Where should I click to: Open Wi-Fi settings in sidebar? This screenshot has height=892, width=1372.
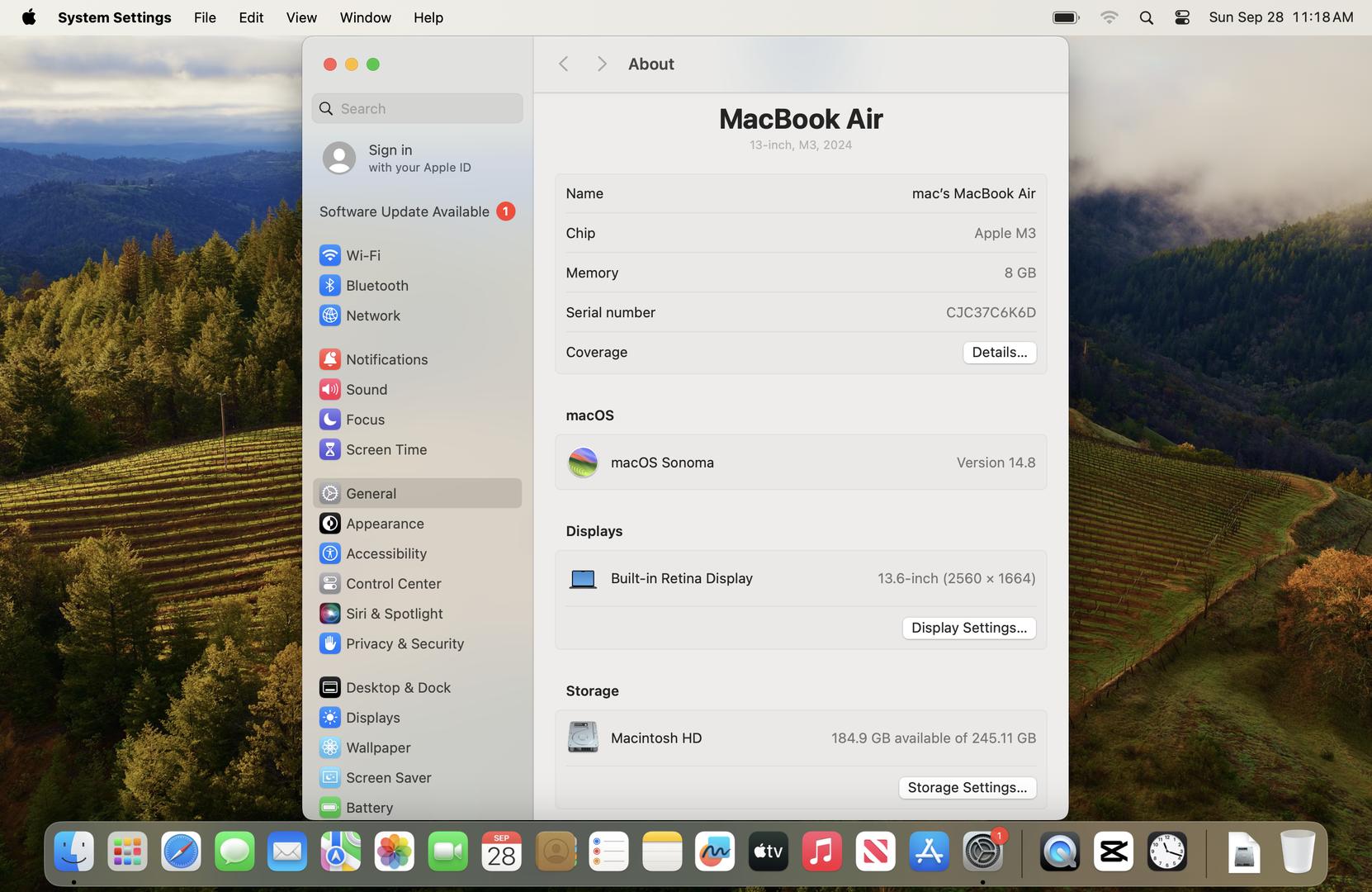417,255
